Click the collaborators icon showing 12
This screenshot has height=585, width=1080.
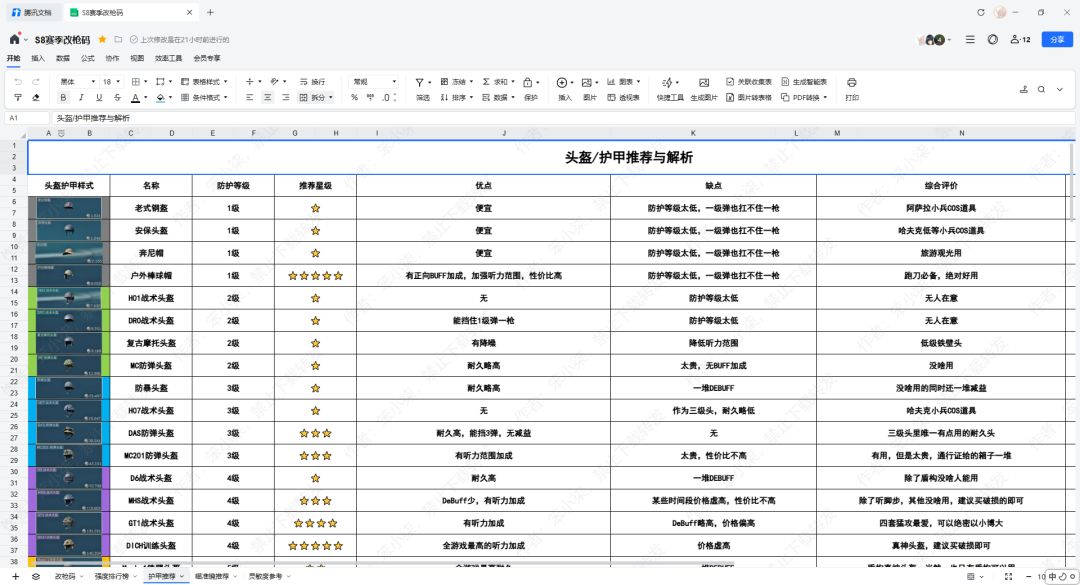point(1020,40)
